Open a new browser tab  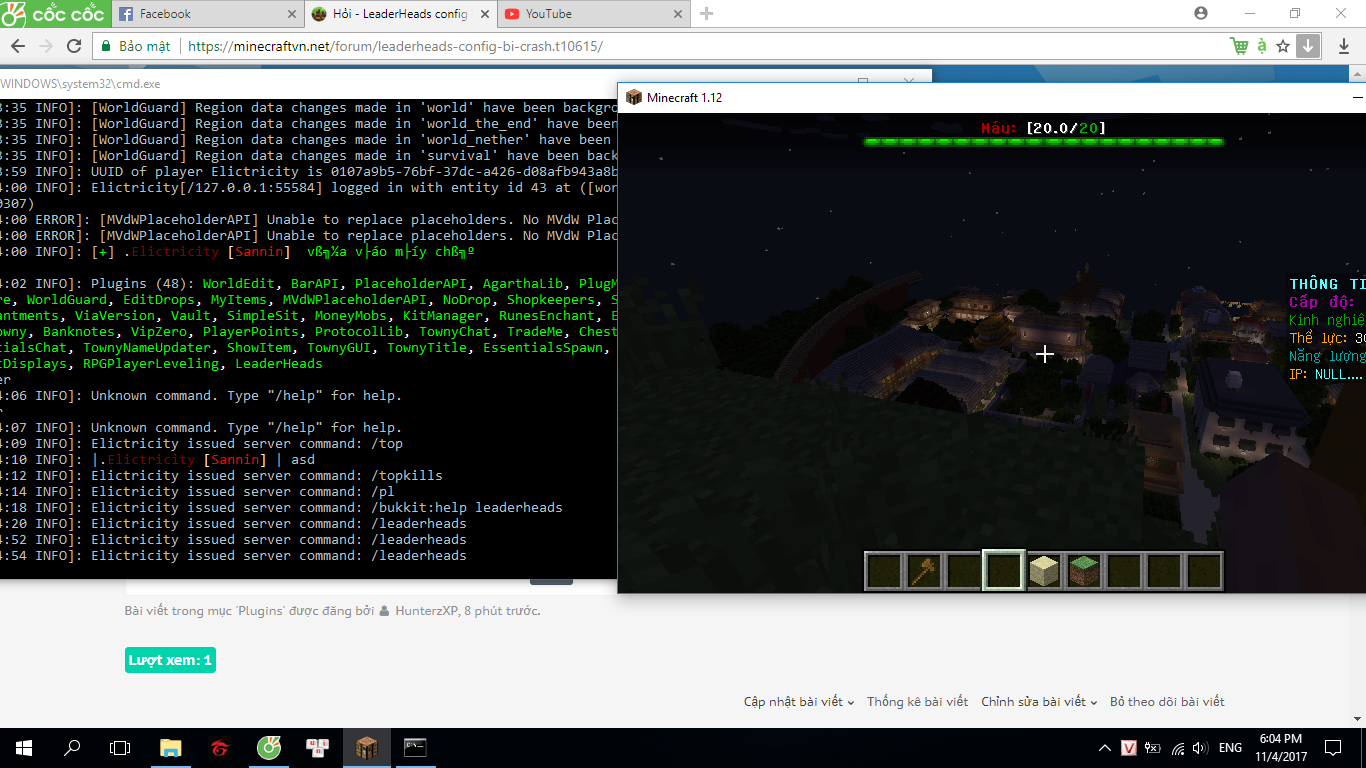pos(707,14)
